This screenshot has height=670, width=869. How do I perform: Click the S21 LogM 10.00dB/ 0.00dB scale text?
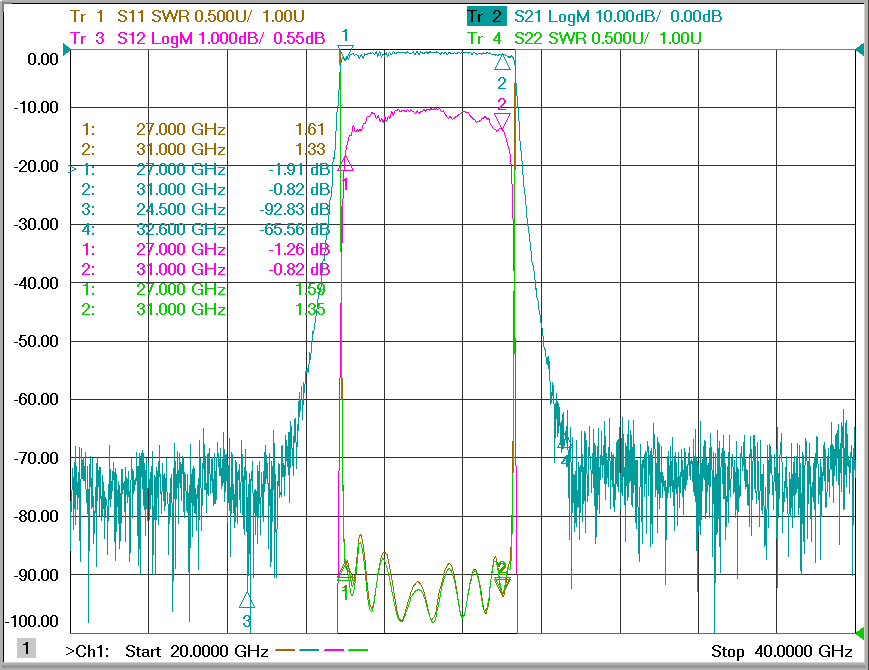[618, 16]
